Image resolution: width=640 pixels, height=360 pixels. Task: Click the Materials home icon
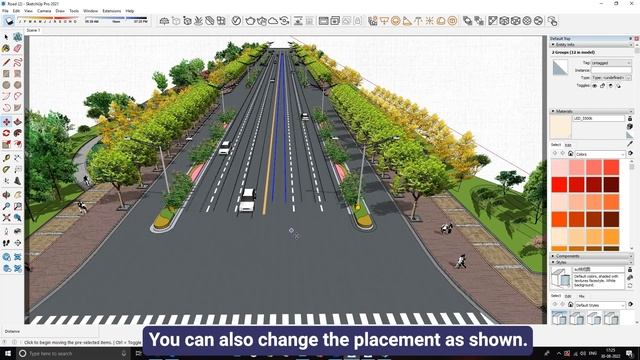coord(570,154)
